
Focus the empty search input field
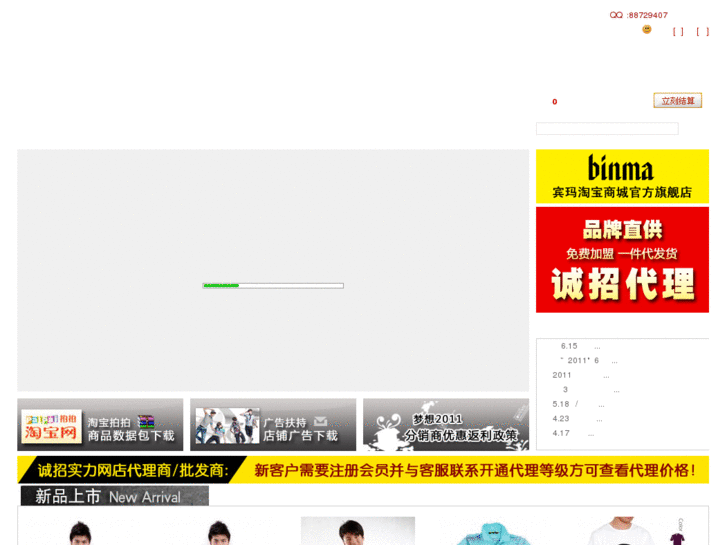coord(607,128)
